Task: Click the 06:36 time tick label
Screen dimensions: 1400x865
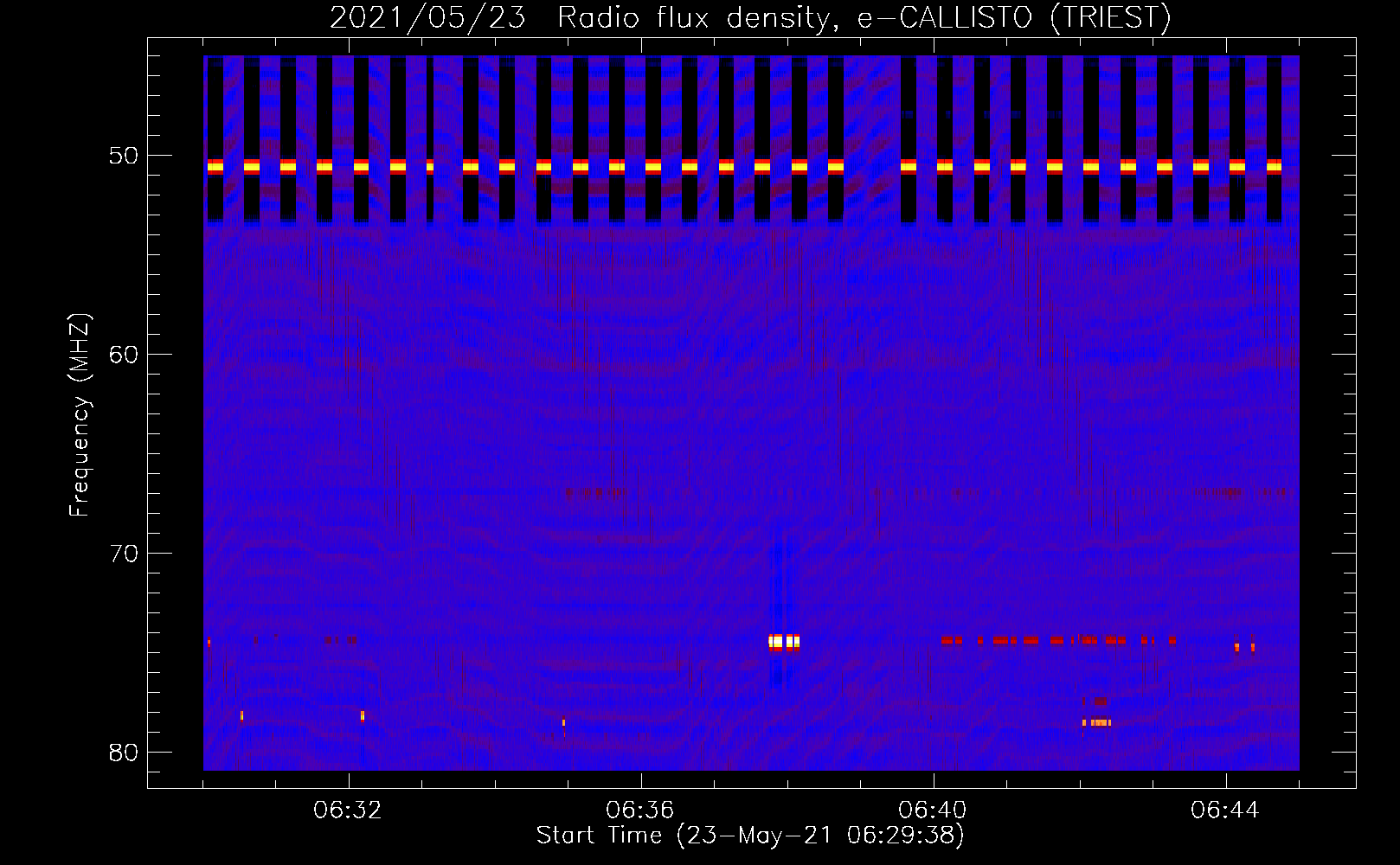Action: tap(640, 811)
